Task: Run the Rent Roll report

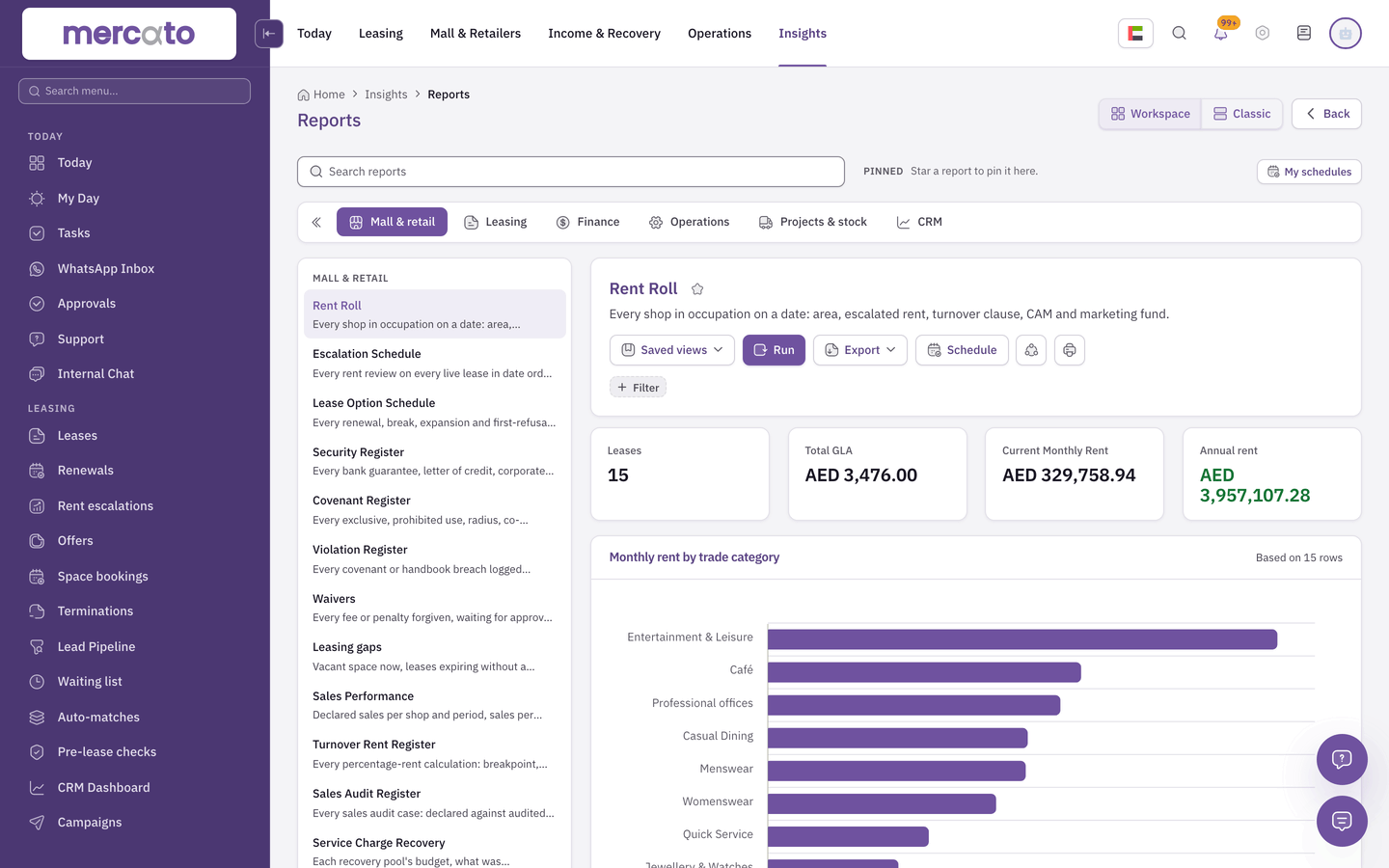Action: tap(774, 350)
